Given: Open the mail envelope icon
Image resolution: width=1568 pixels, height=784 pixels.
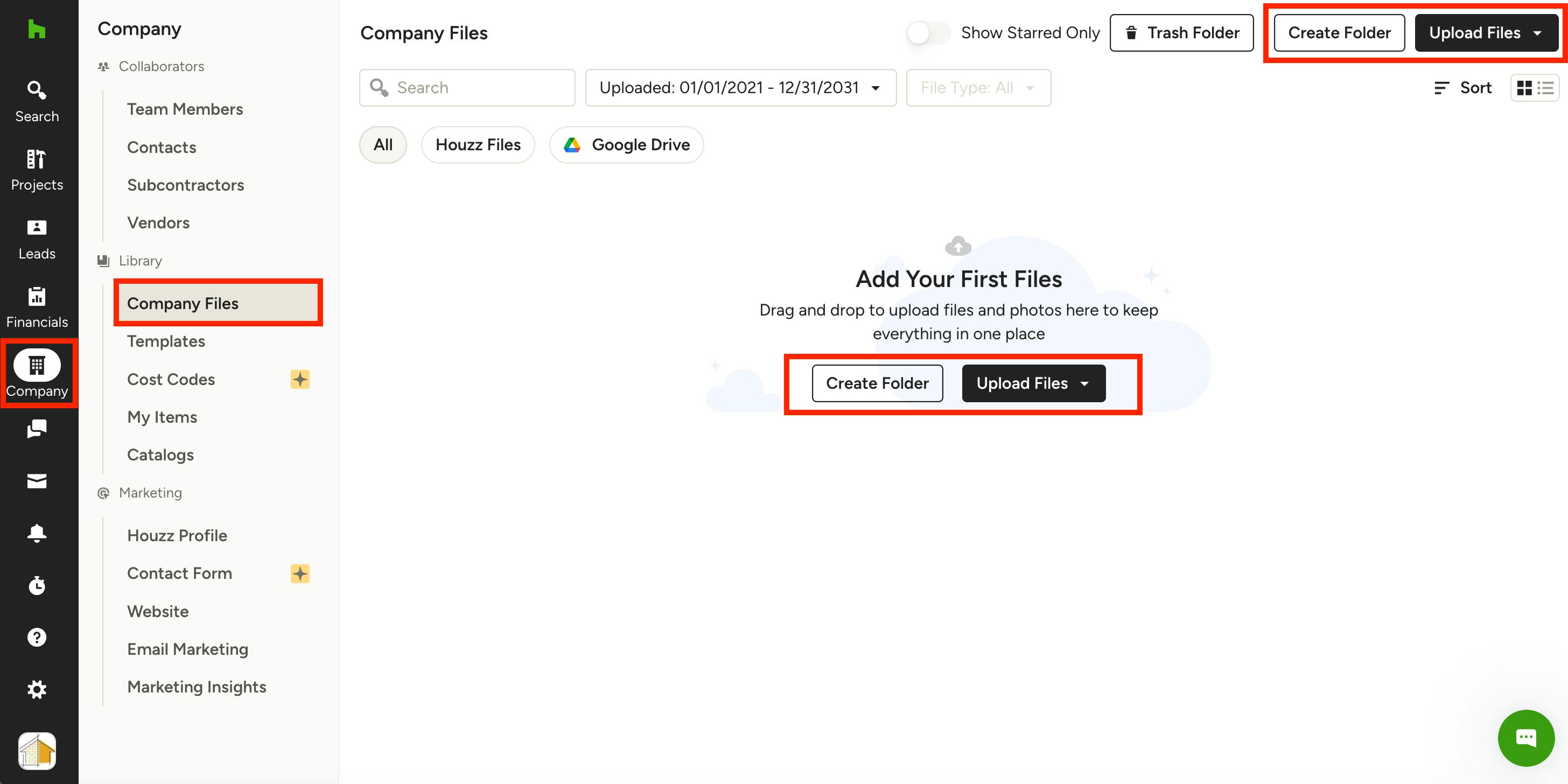Looking at the screenshot, I should click(37, 481).
